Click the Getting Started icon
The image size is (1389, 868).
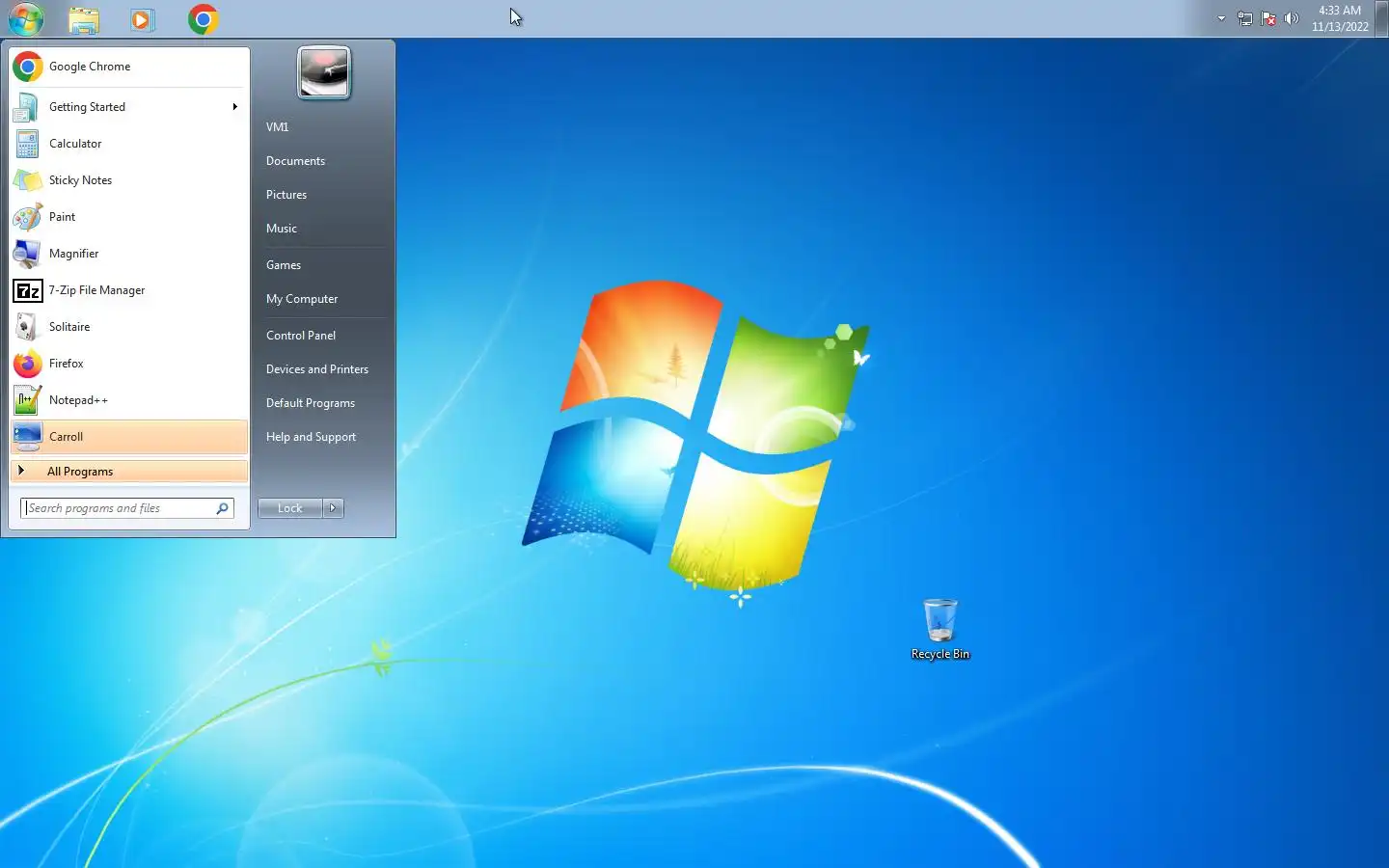click(28, 107)
